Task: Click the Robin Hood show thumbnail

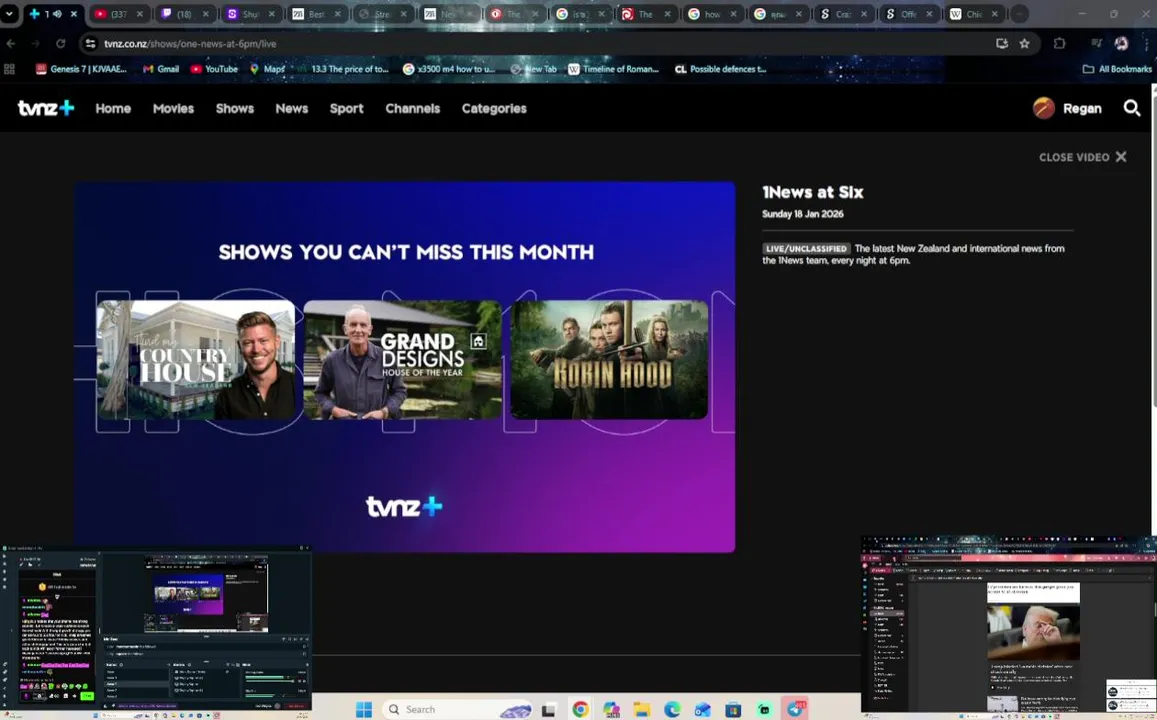Action: [x=609, y=360]
